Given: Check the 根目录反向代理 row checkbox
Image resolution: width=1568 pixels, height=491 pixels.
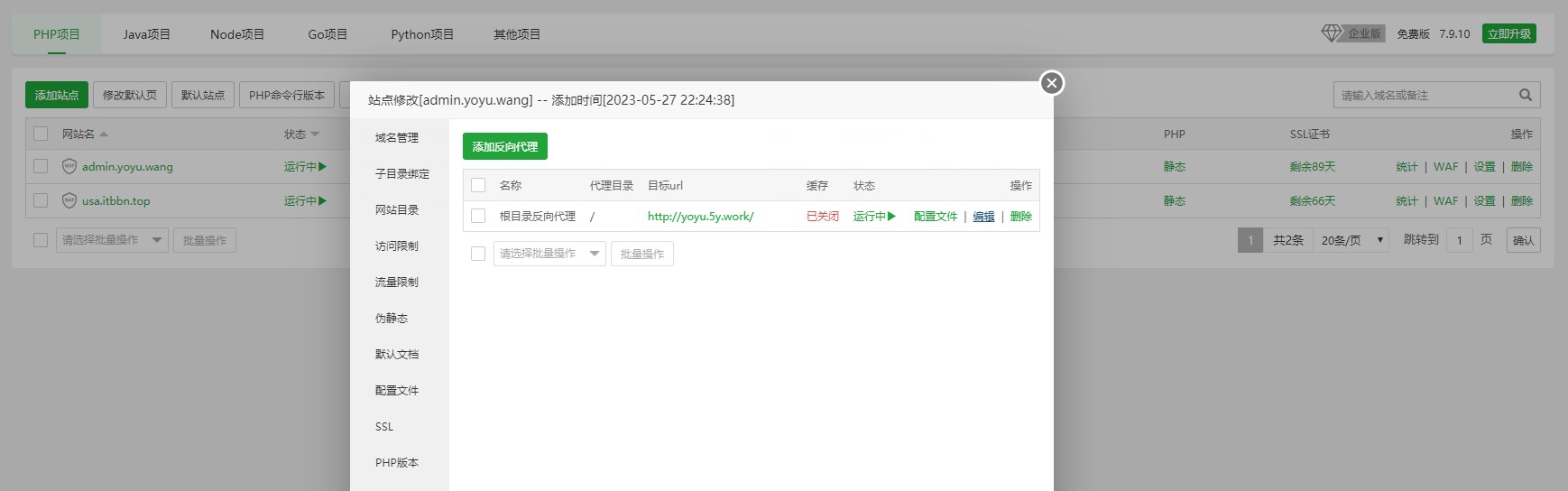Looking at the screenshot, I should point(478,216).
